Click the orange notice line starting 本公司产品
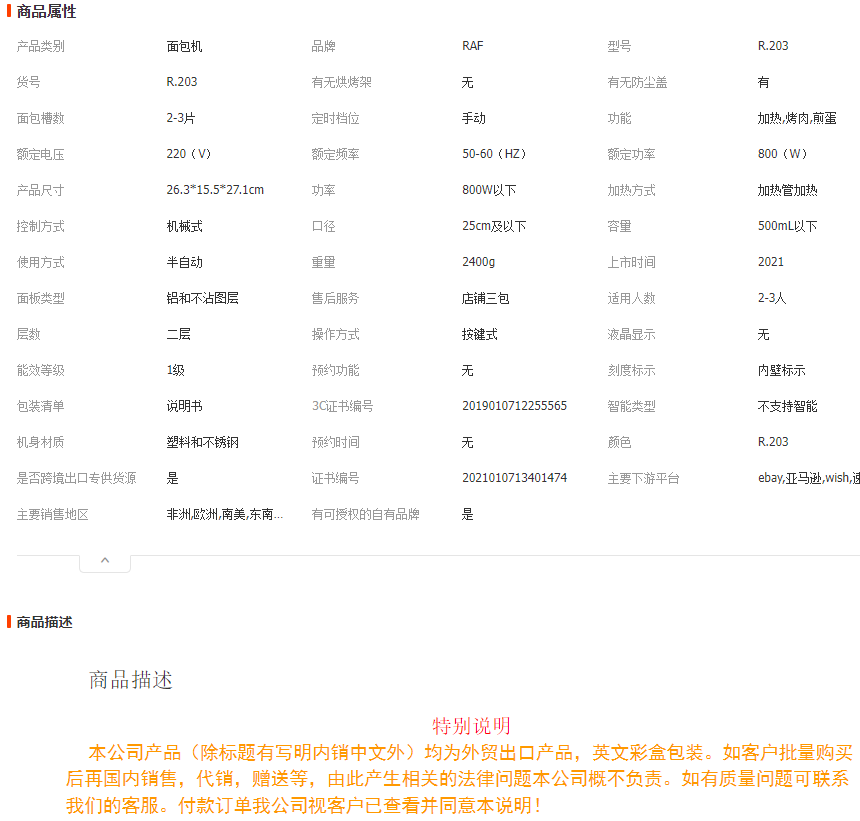The height and width of the screenshot is (821, 860). (x=471, y=753)
